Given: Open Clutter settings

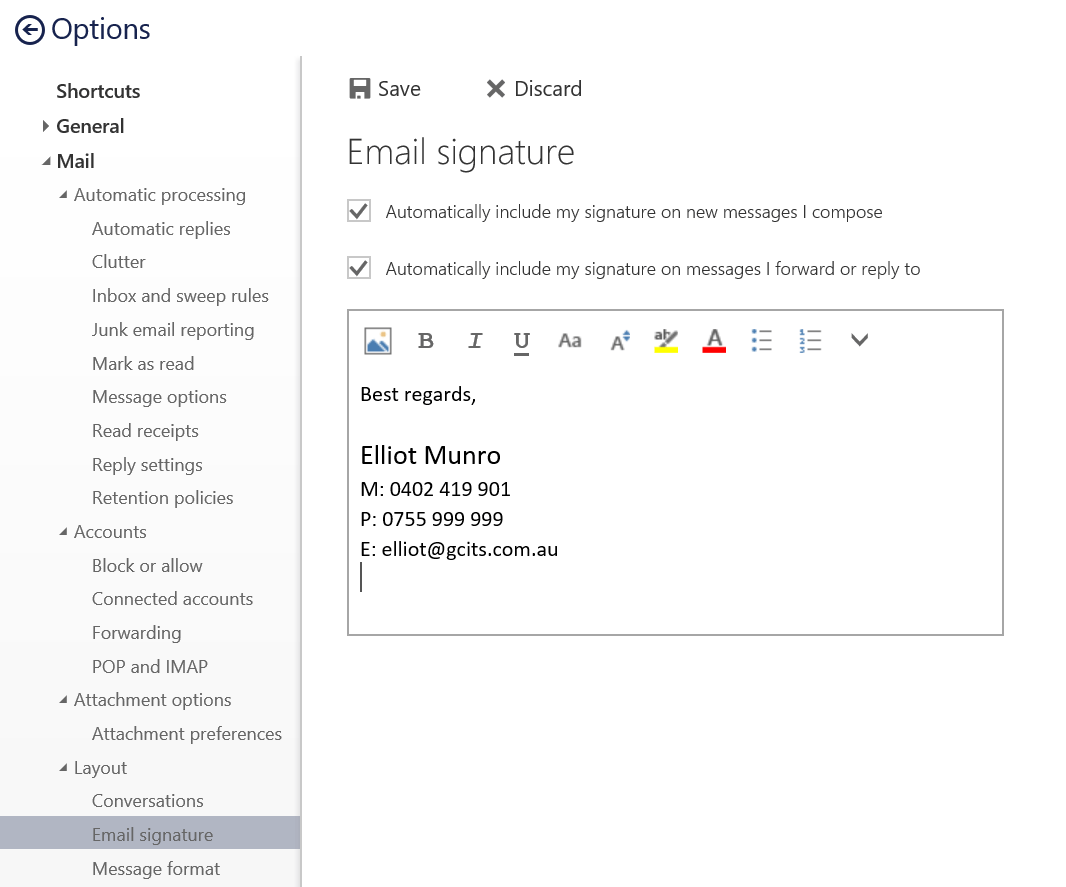Looking at the screenshot, I should (x=118, y=262).
